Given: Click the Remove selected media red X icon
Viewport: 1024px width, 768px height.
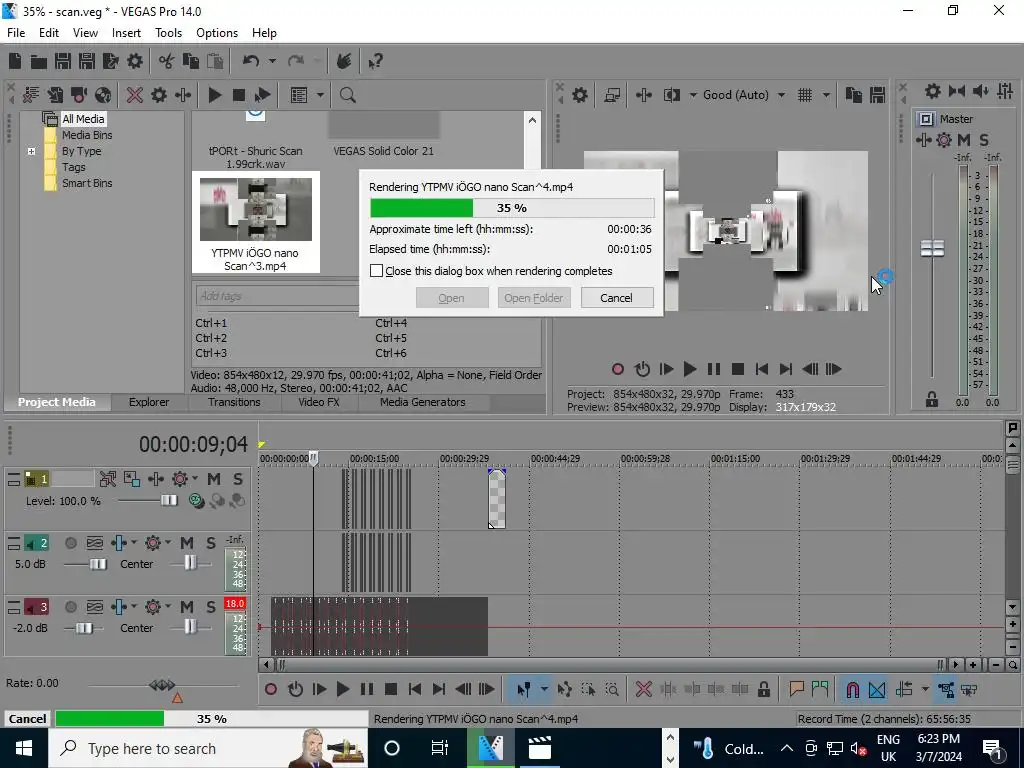Looking at the screenshot, I should pyautogui.click(x=135, y=95).
